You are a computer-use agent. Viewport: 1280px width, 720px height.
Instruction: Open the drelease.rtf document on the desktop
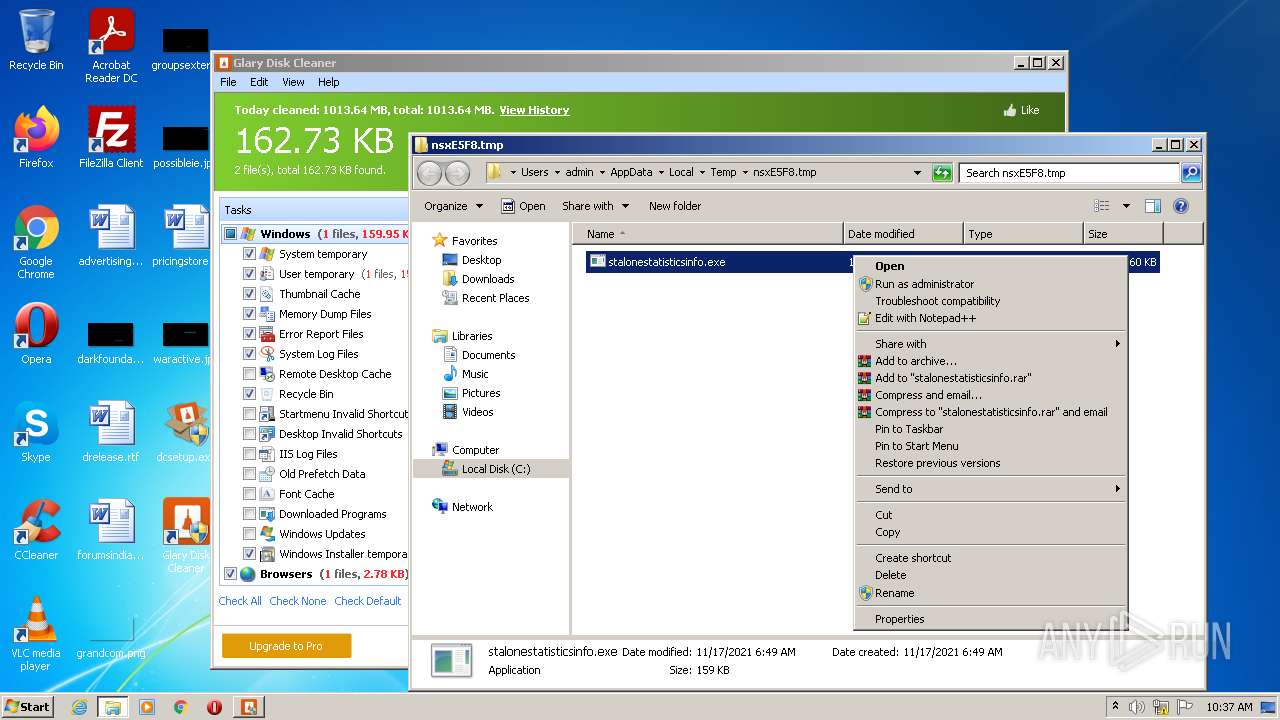(111, 432)
